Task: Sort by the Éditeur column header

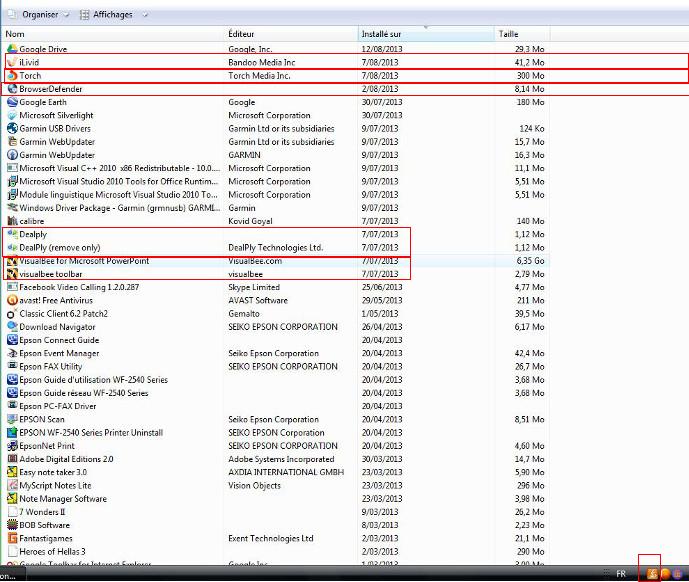Action: tap(291, 34)
